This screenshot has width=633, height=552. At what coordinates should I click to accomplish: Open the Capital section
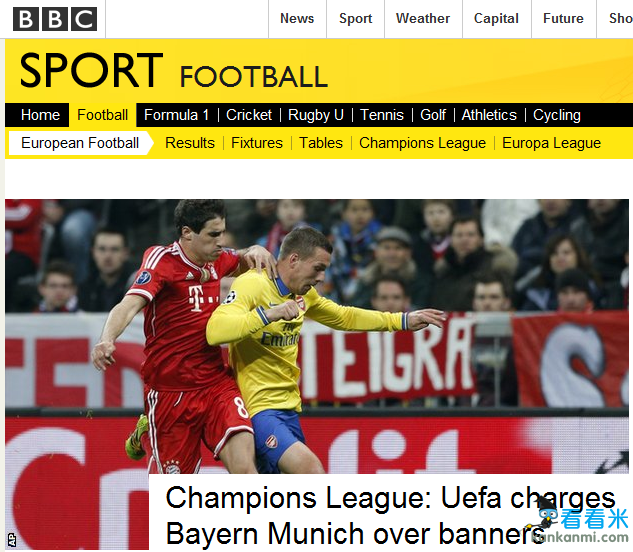[496, 19]
